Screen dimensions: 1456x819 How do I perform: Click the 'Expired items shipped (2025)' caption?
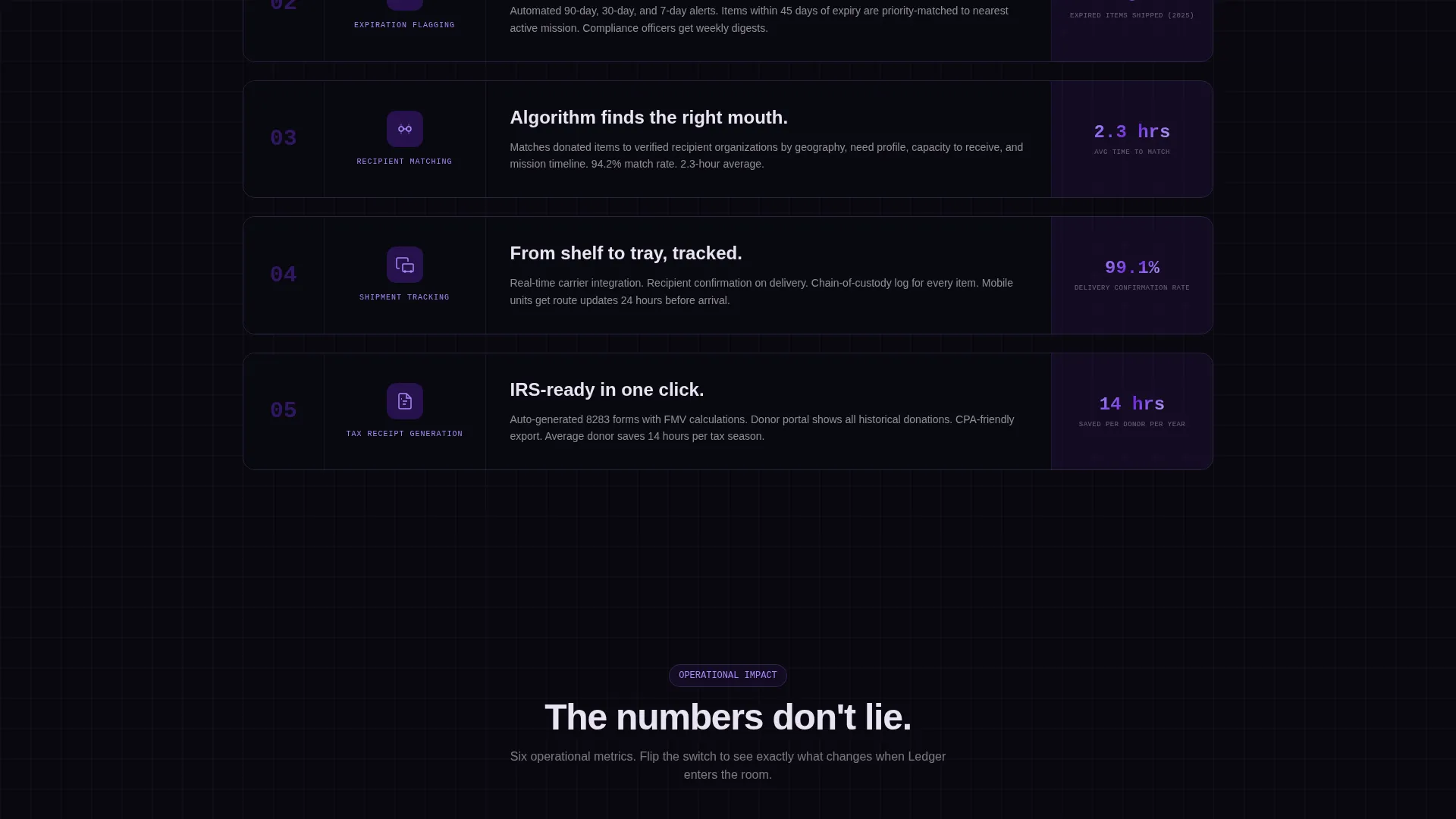(1131, 15)
